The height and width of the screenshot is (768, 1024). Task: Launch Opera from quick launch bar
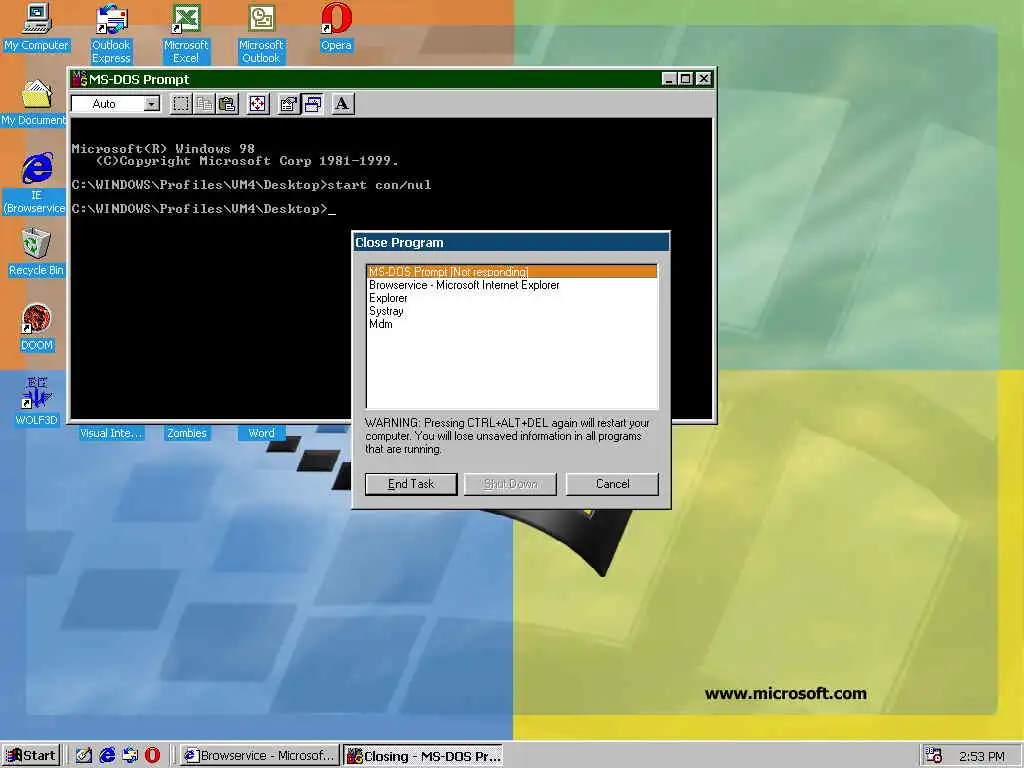(152, 756)
